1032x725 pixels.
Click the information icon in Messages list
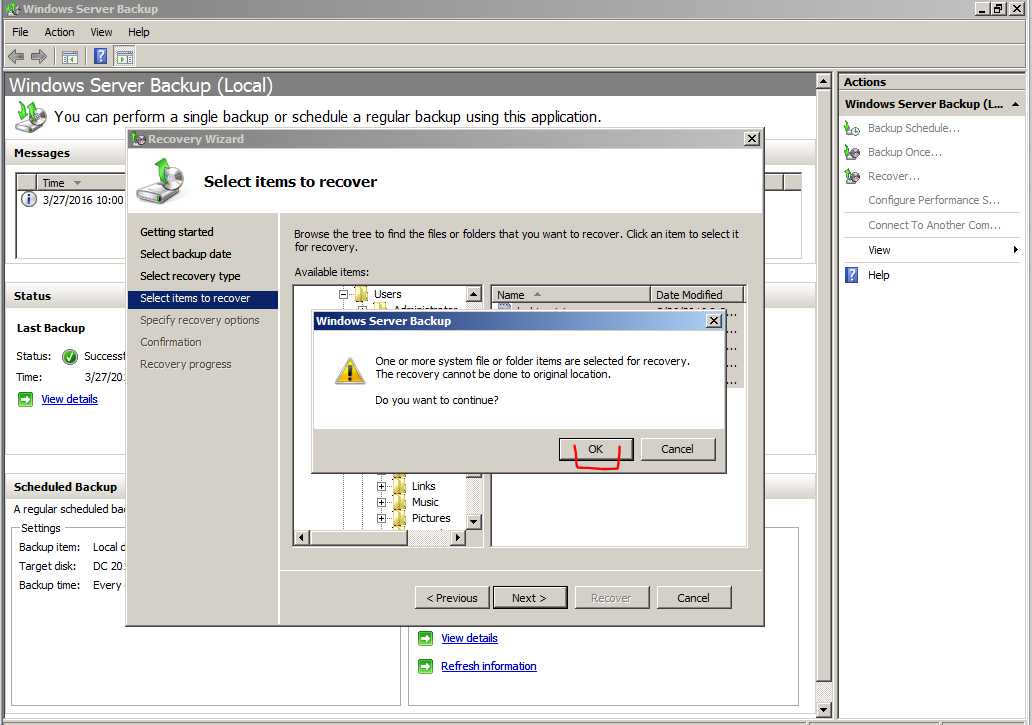point(29,199)
